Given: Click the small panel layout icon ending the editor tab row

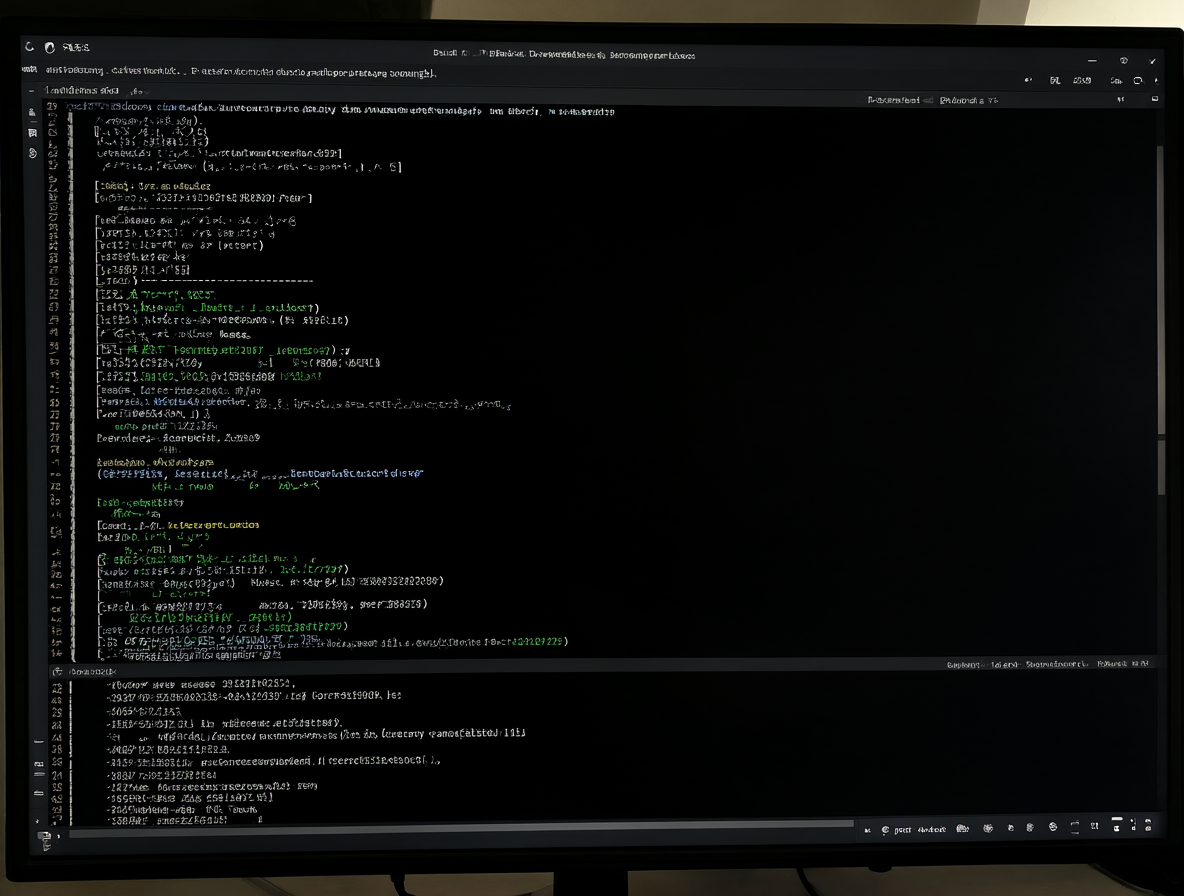Looking at the screenshot, I should [x=1155, y=99].
